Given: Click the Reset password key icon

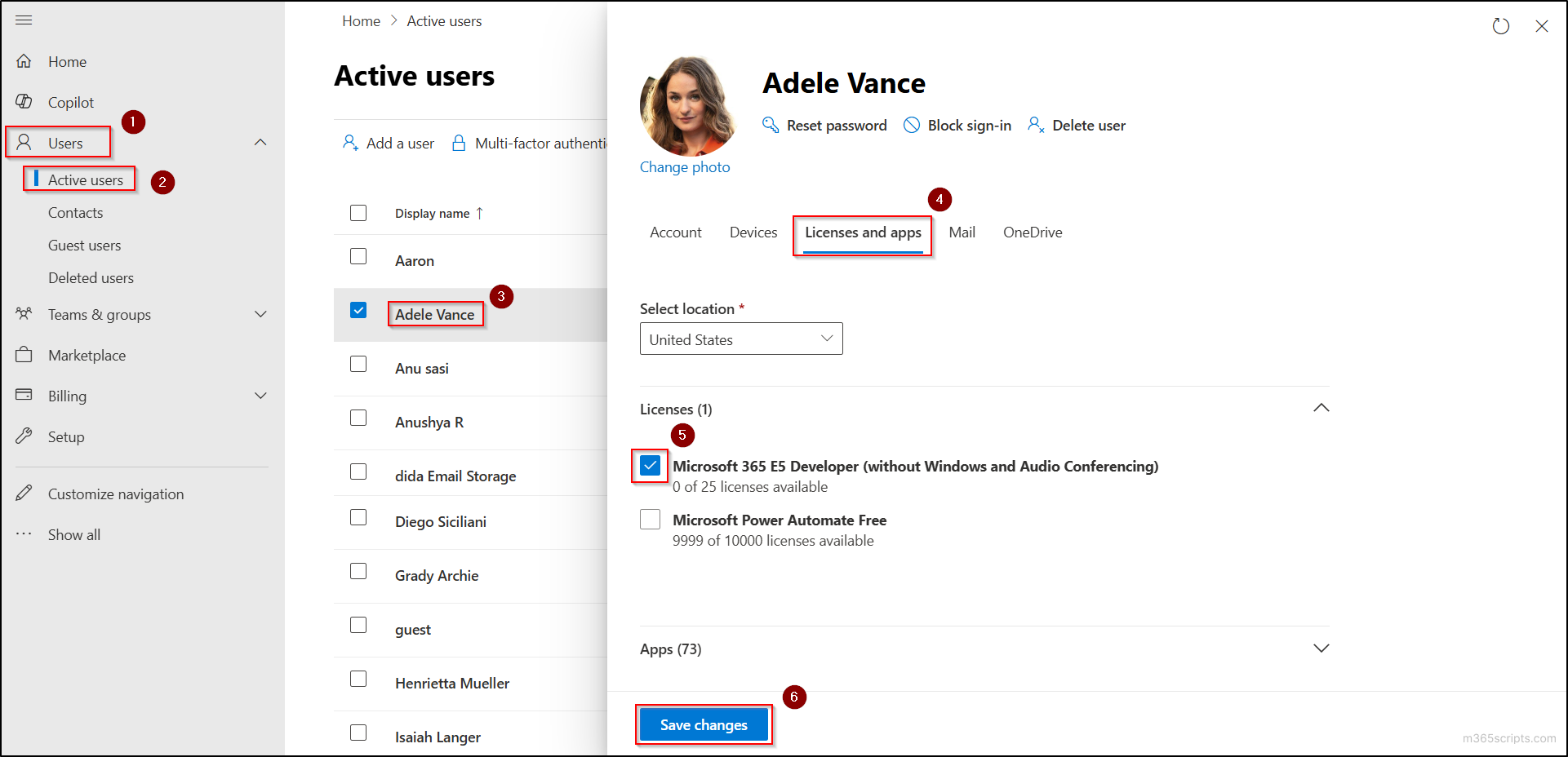Looking at the screenshot, I should (x=771, y=125).
